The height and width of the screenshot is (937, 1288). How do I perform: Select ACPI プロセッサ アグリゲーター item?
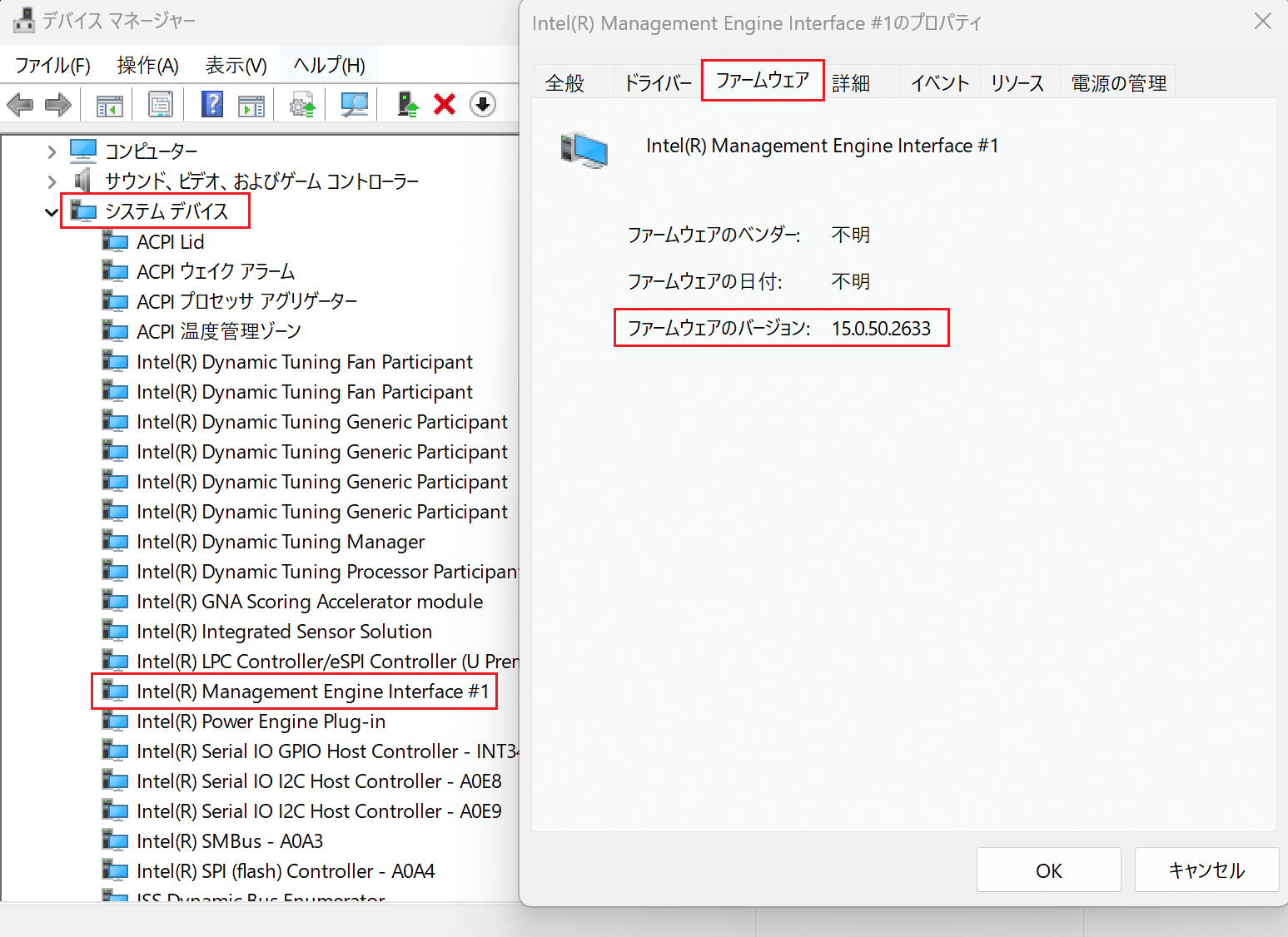pos(247,301)
